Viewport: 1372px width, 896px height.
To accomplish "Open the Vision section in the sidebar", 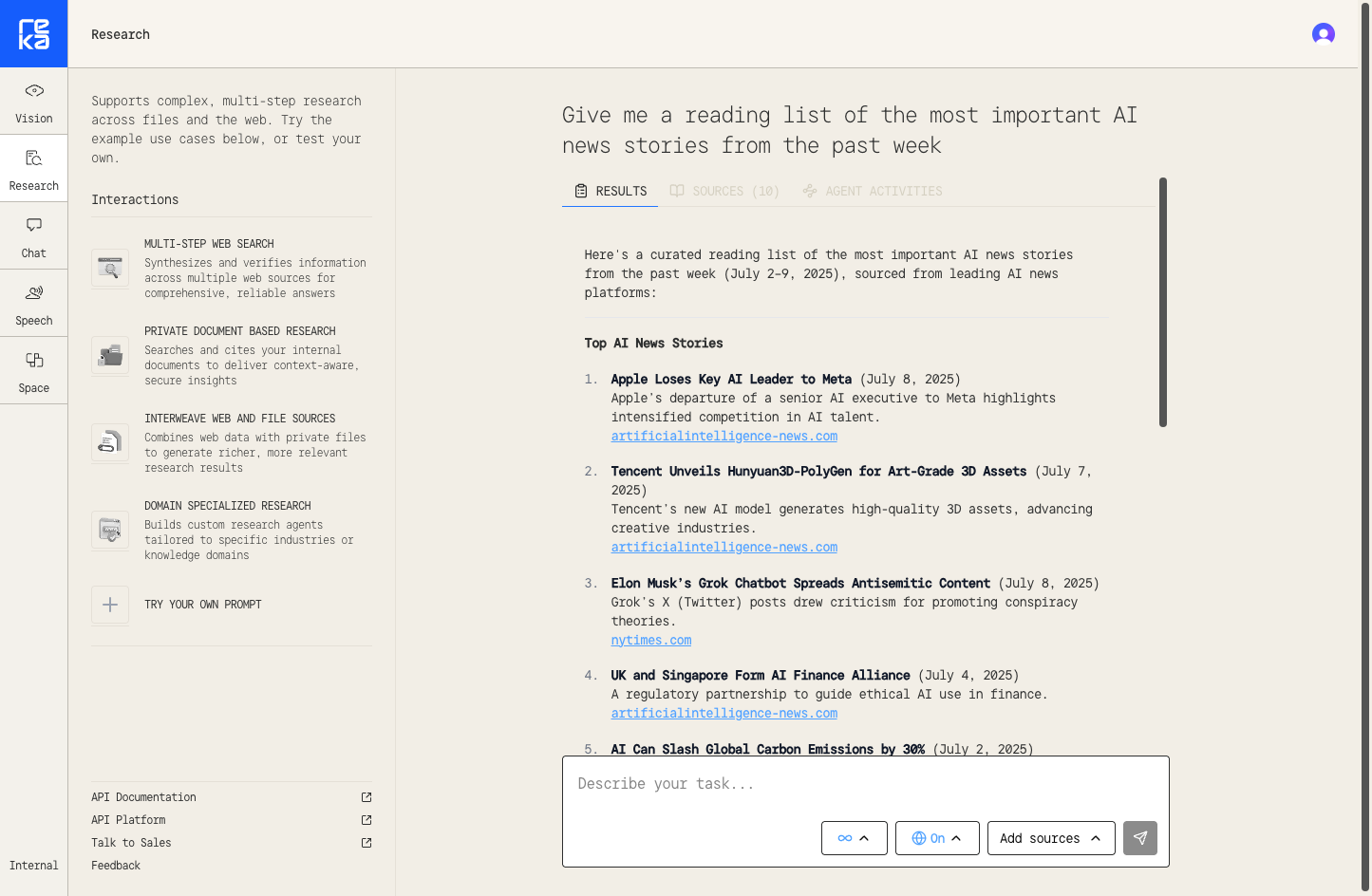I will (34, 102).
